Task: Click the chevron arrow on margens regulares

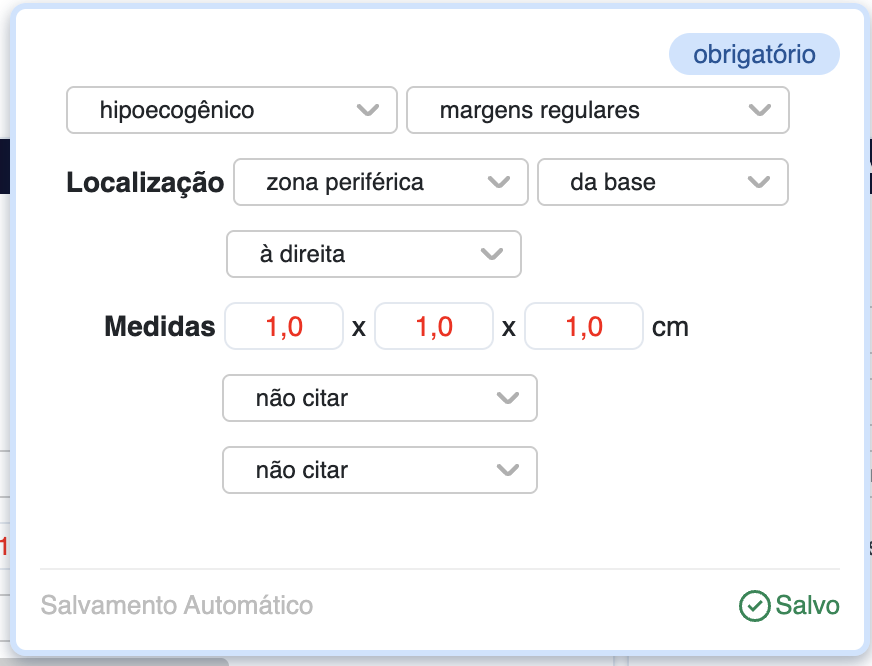Action: tap(760, 110)
